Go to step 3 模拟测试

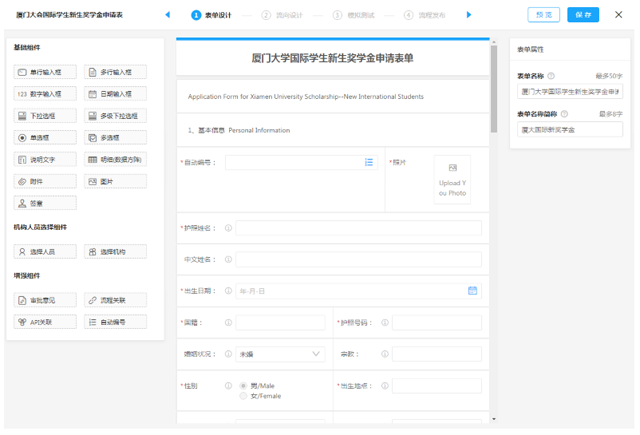tap(353, 15)
